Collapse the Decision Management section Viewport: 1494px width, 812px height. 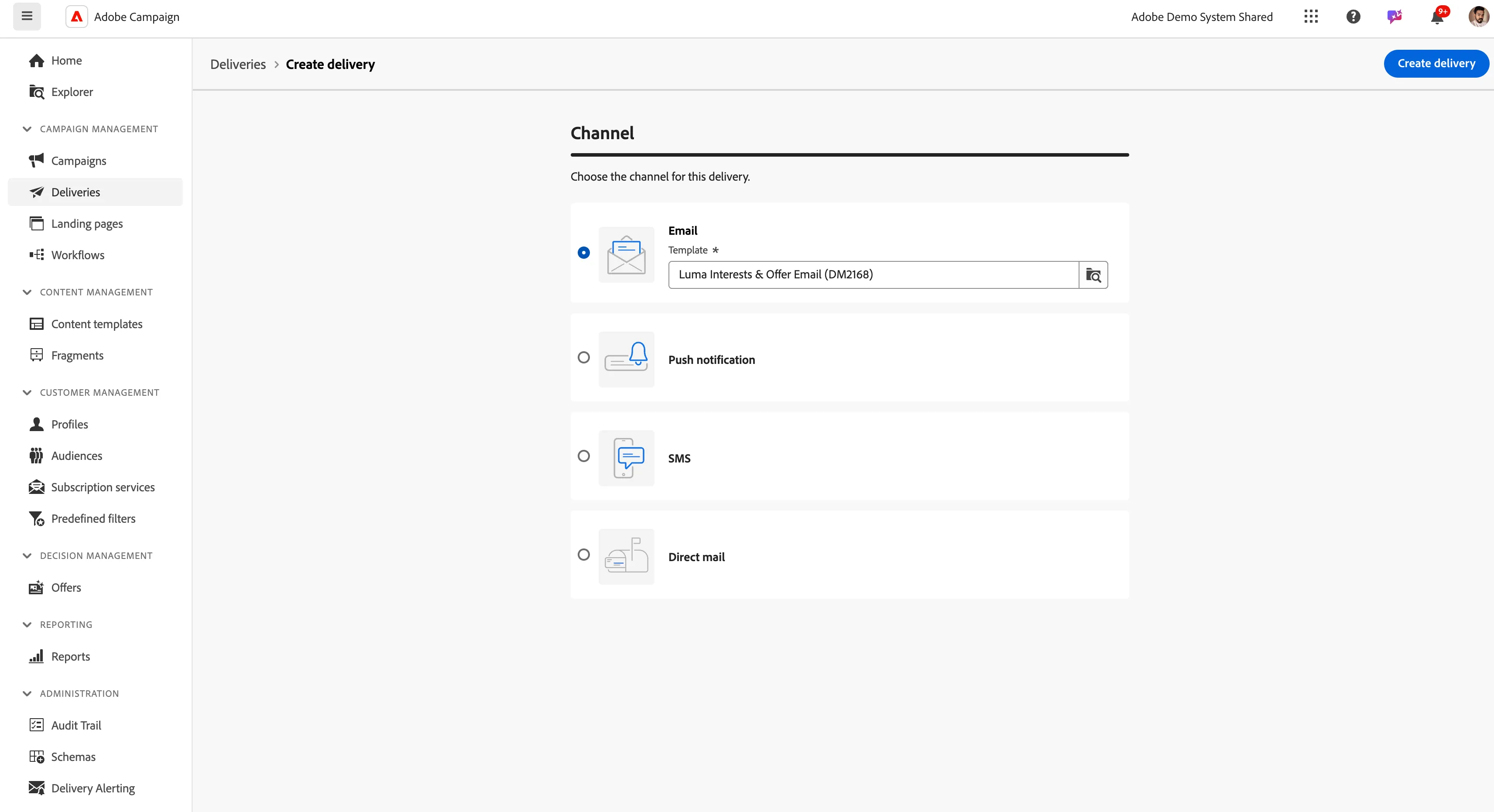pos(27,555)
